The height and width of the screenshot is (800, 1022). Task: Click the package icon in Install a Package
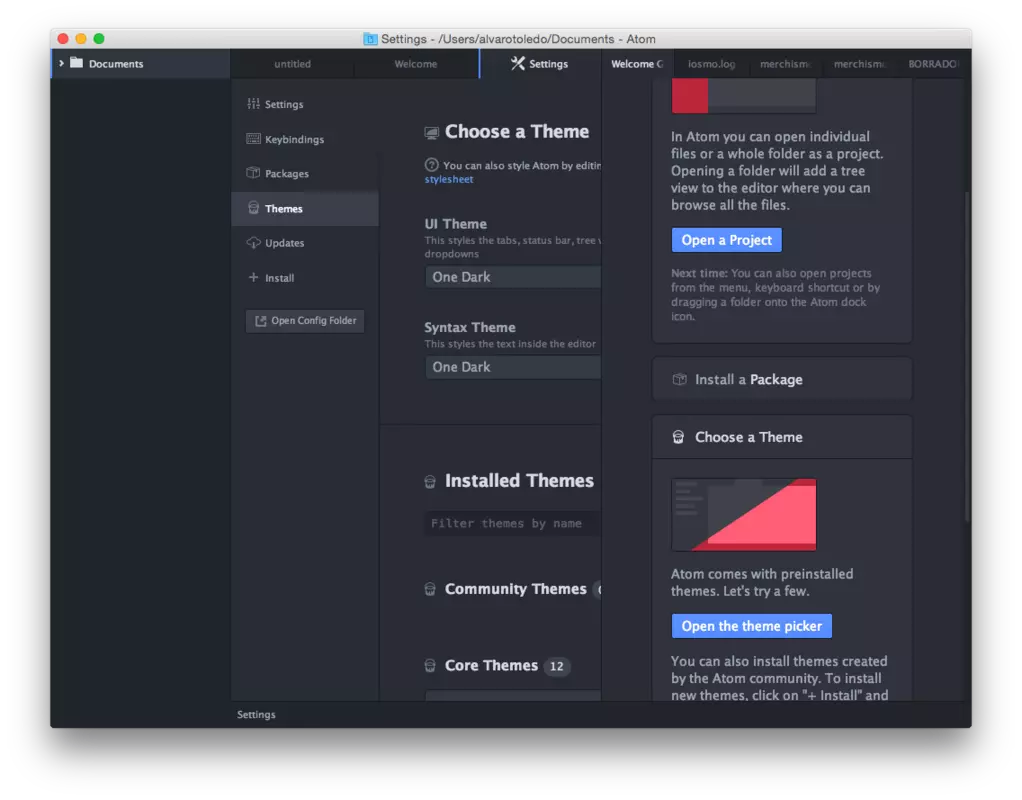pyautogui.click(x=679, y=380)
